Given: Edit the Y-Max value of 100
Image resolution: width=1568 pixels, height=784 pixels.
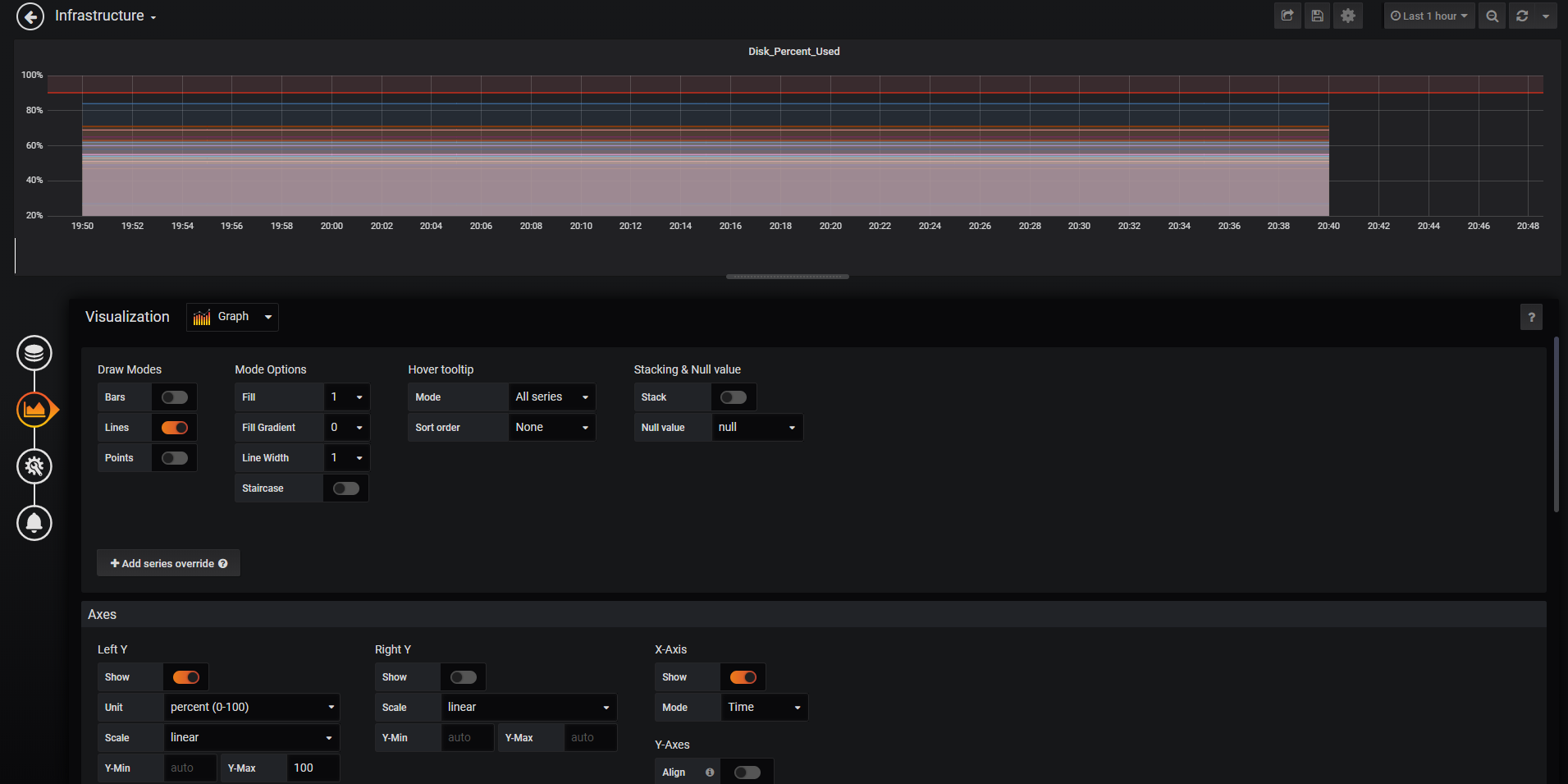Looking at the screenshot, I should [x=312, y=768].
